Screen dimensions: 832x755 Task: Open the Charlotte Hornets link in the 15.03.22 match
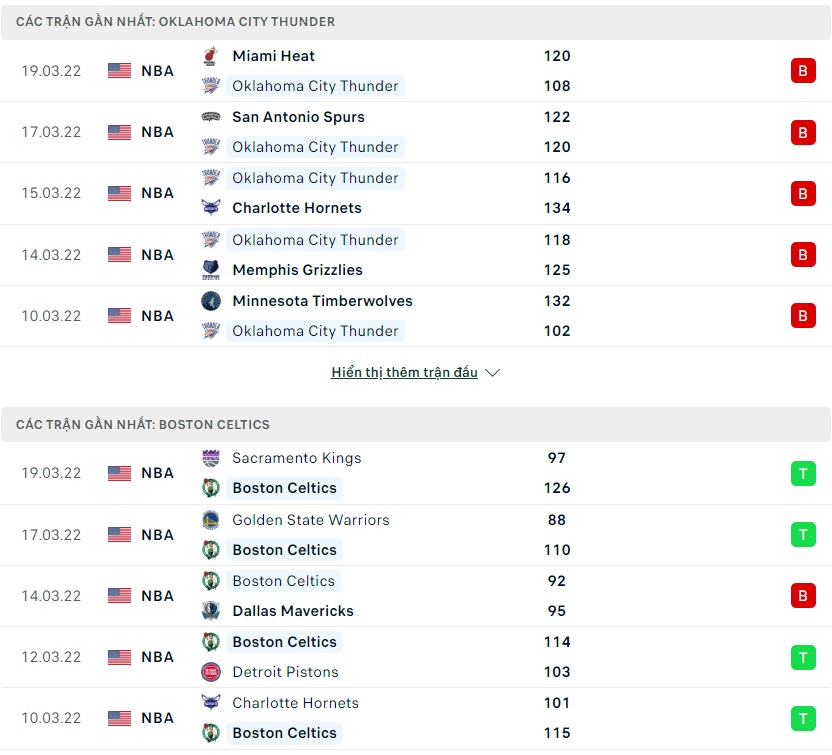296,208
